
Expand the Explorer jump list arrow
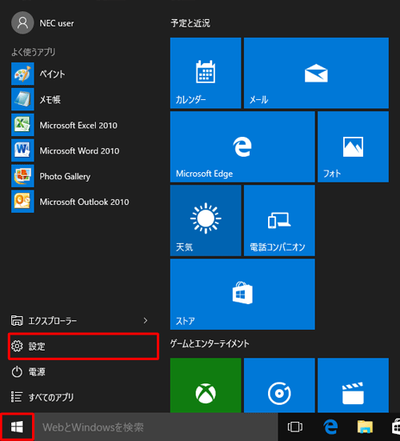145,321
